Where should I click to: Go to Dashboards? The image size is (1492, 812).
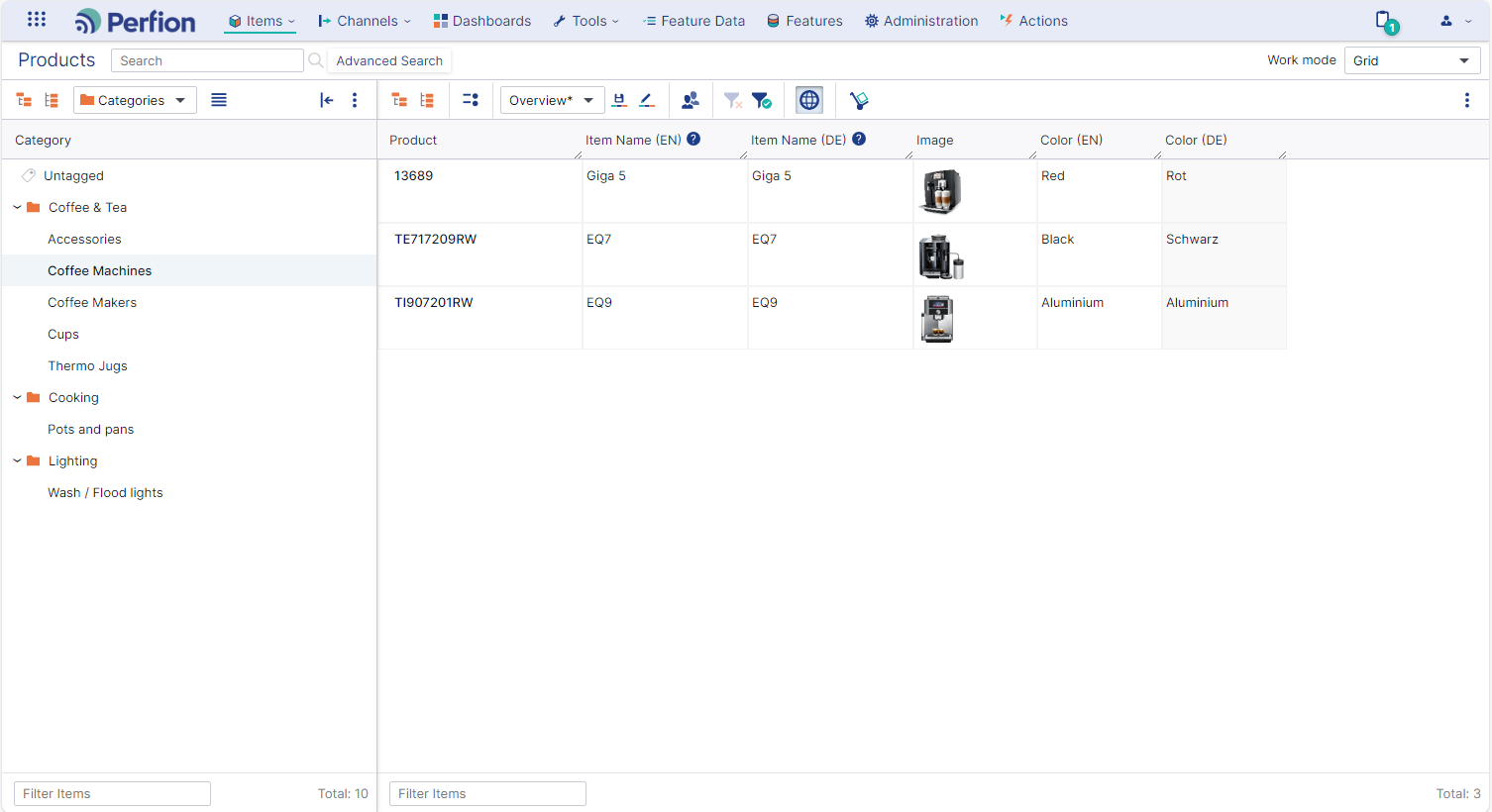pos(482,21)
